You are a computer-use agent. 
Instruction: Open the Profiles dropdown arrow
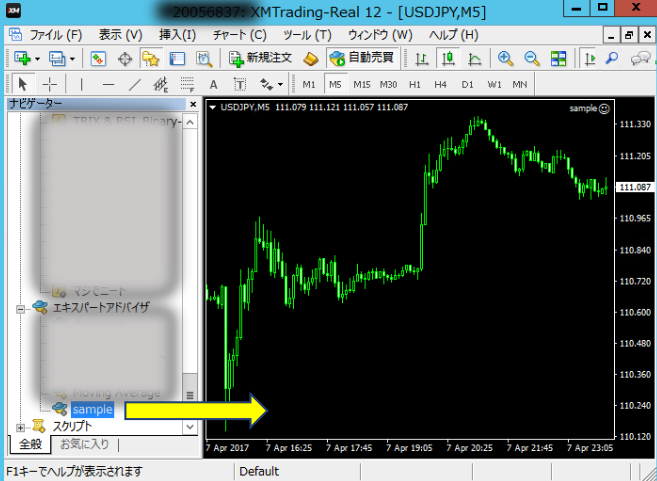(x=72, y=59)
